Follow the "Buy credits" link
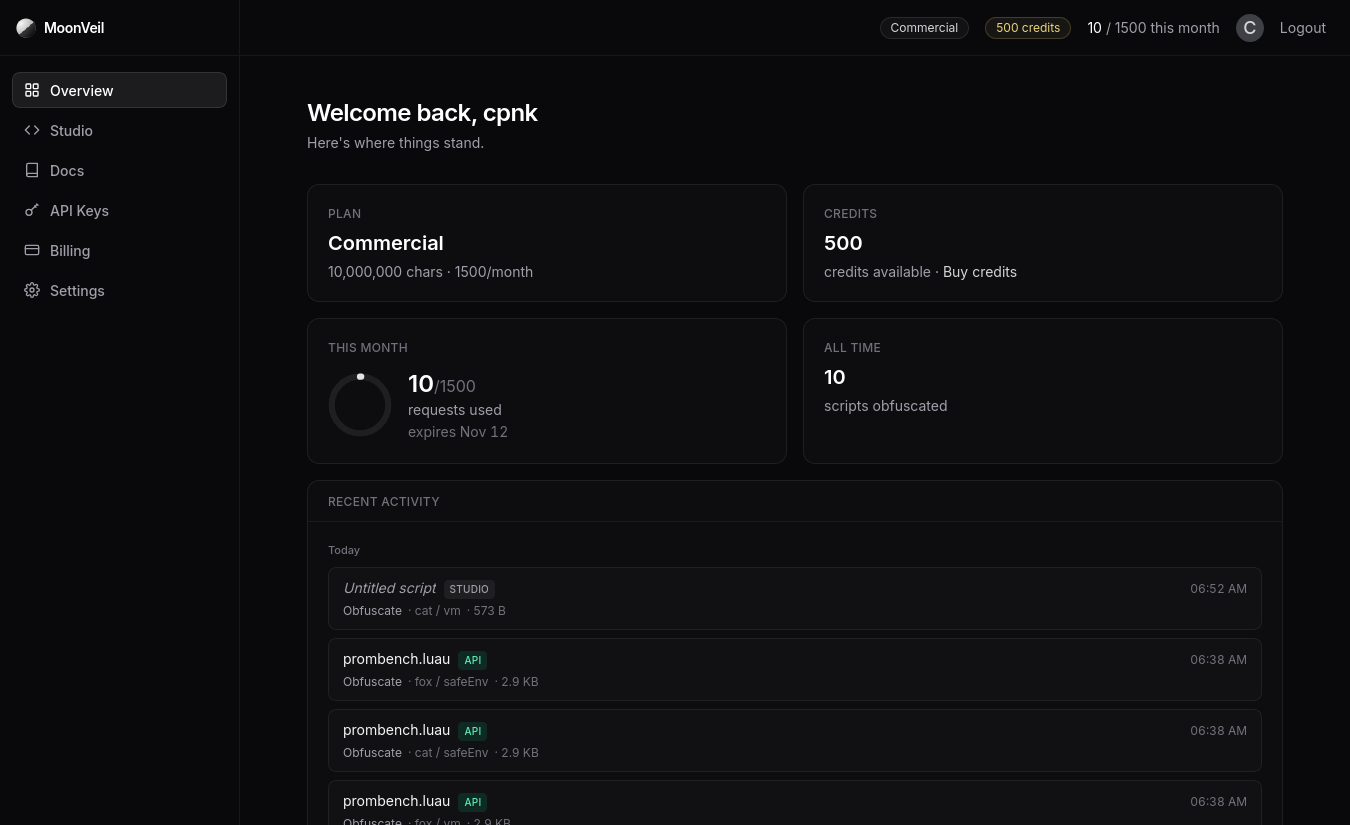Screen dimensions: 1350x825 tap(980, 272)
